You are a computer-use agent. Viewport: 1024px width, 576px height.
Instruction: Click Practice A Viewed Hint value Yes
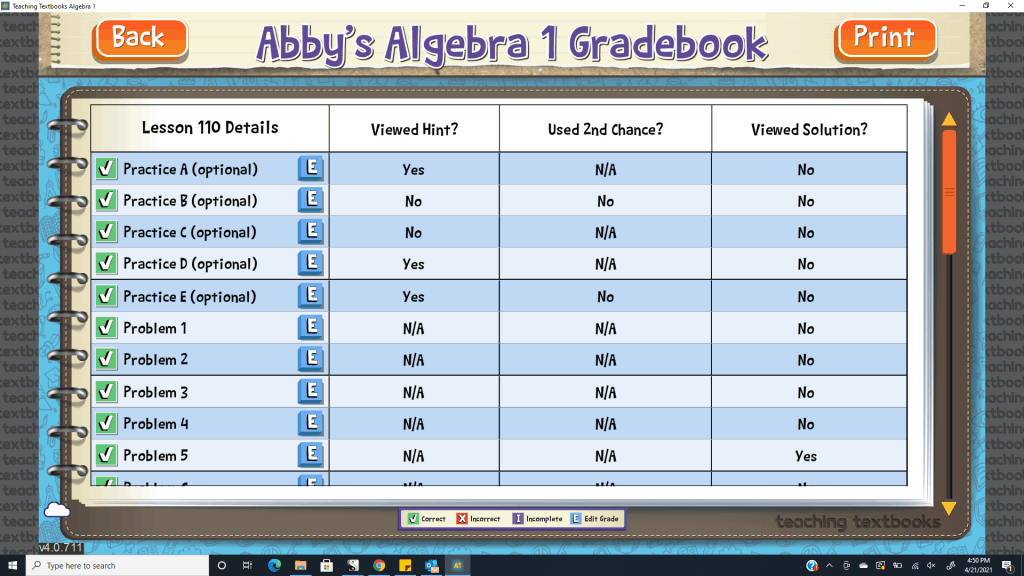[x=413, y=170]
